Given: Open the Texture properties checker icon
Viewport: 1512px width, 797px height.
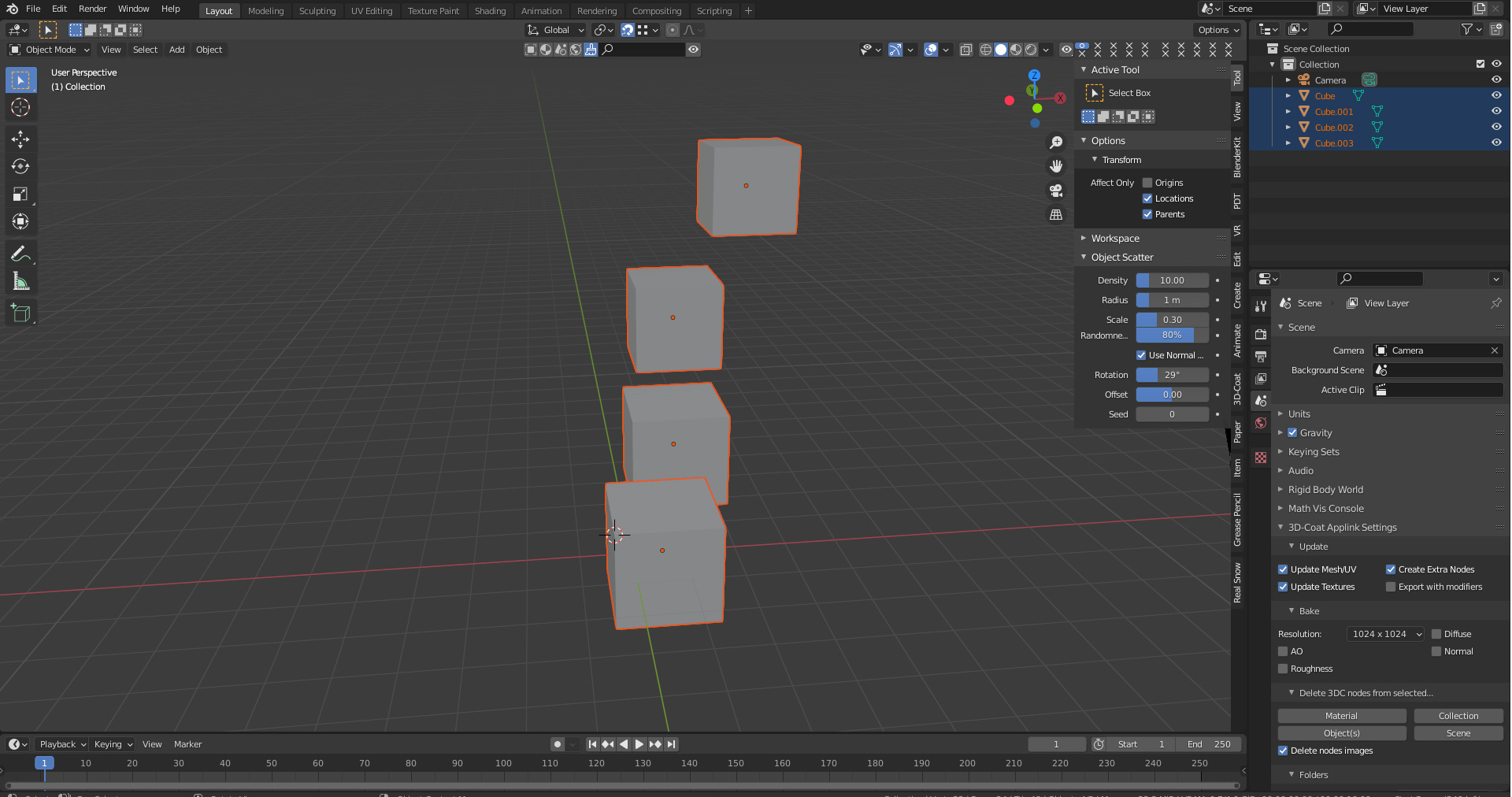Looking at the screenshot, I should coord(1261,458).
